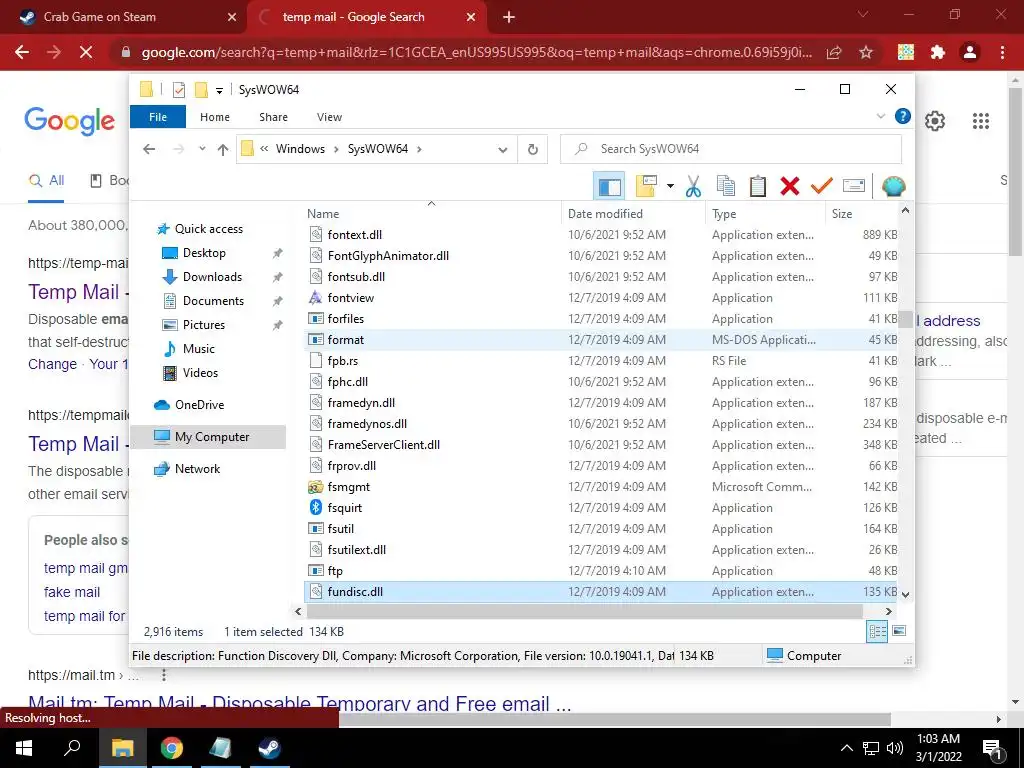Switch to large icons view in status bar
Viewport: 1024px width, 768px height.
click(899, 631)
